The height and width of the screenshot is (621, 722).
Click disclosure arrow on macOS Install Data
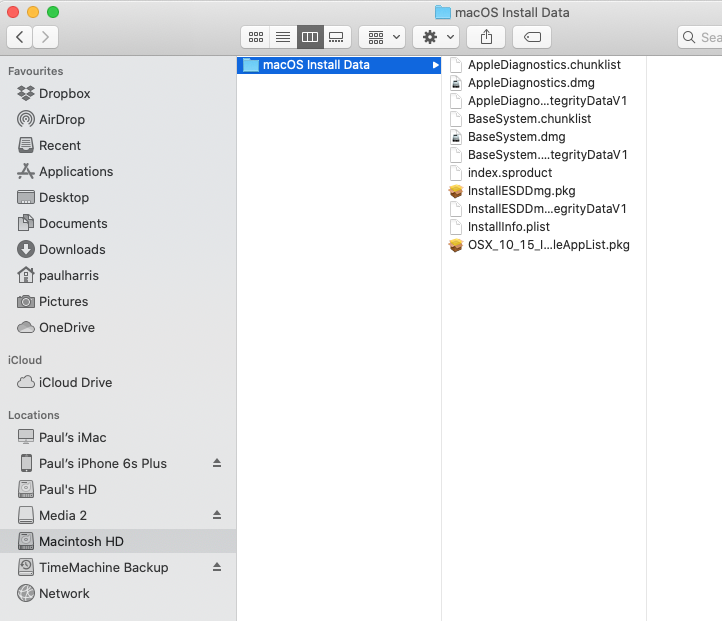(x=435, y=65)
